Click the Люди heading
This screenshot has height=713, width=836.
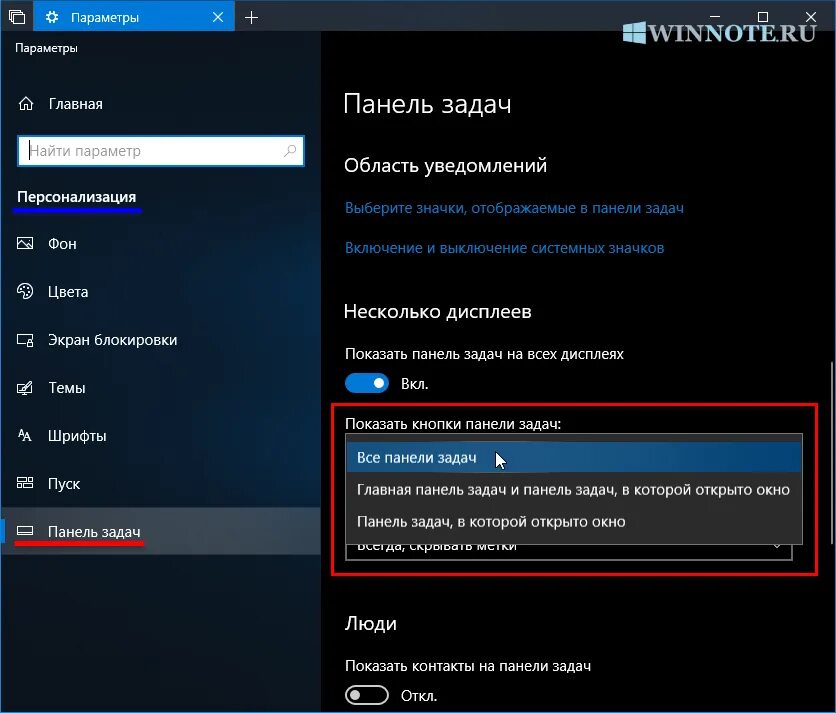click(371, 623)
